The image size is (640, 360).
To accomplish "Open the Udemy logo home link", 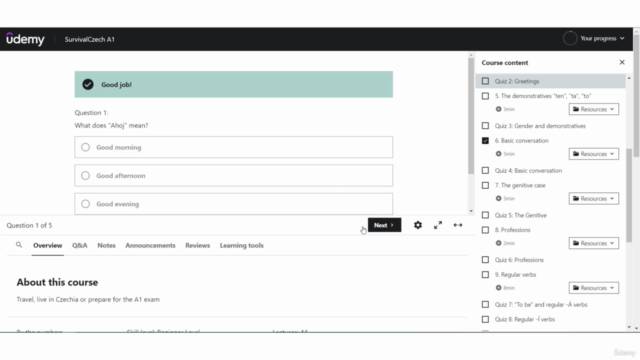I will click(x=25, y=39).
